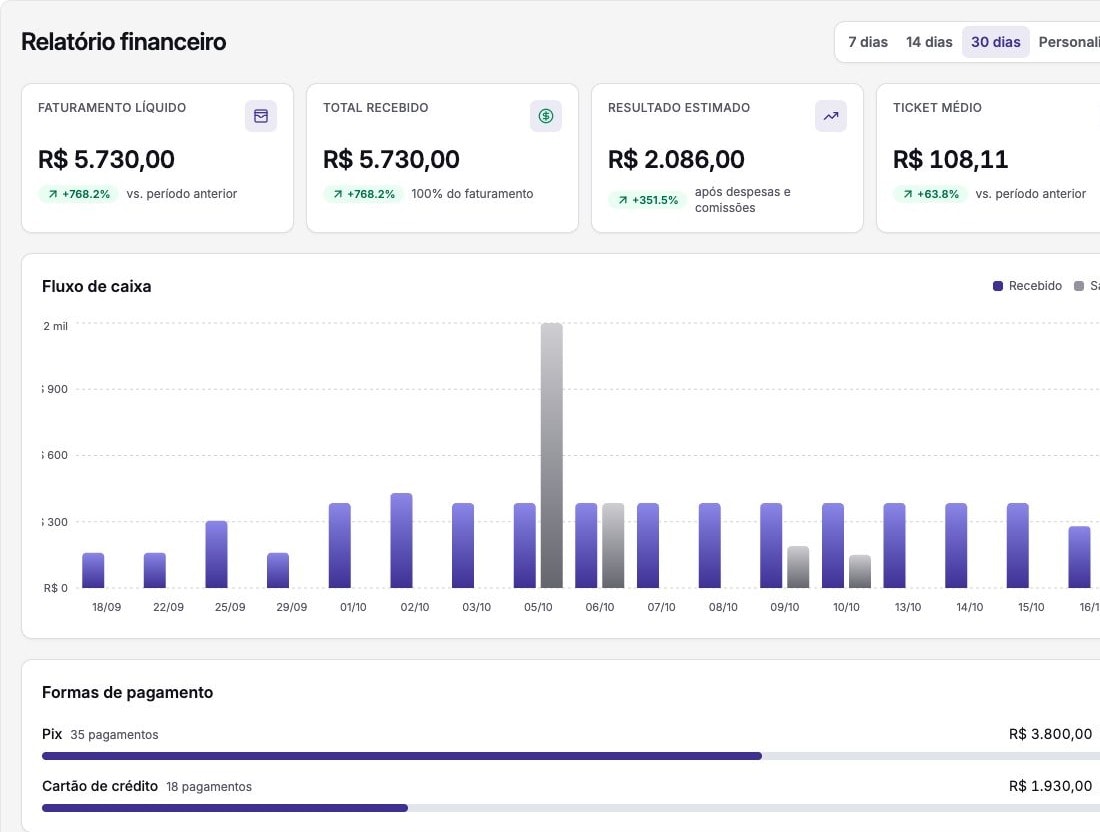Click the gray bar on 06/10
This screenshot has height=832, width=1100.
point(613,545)
